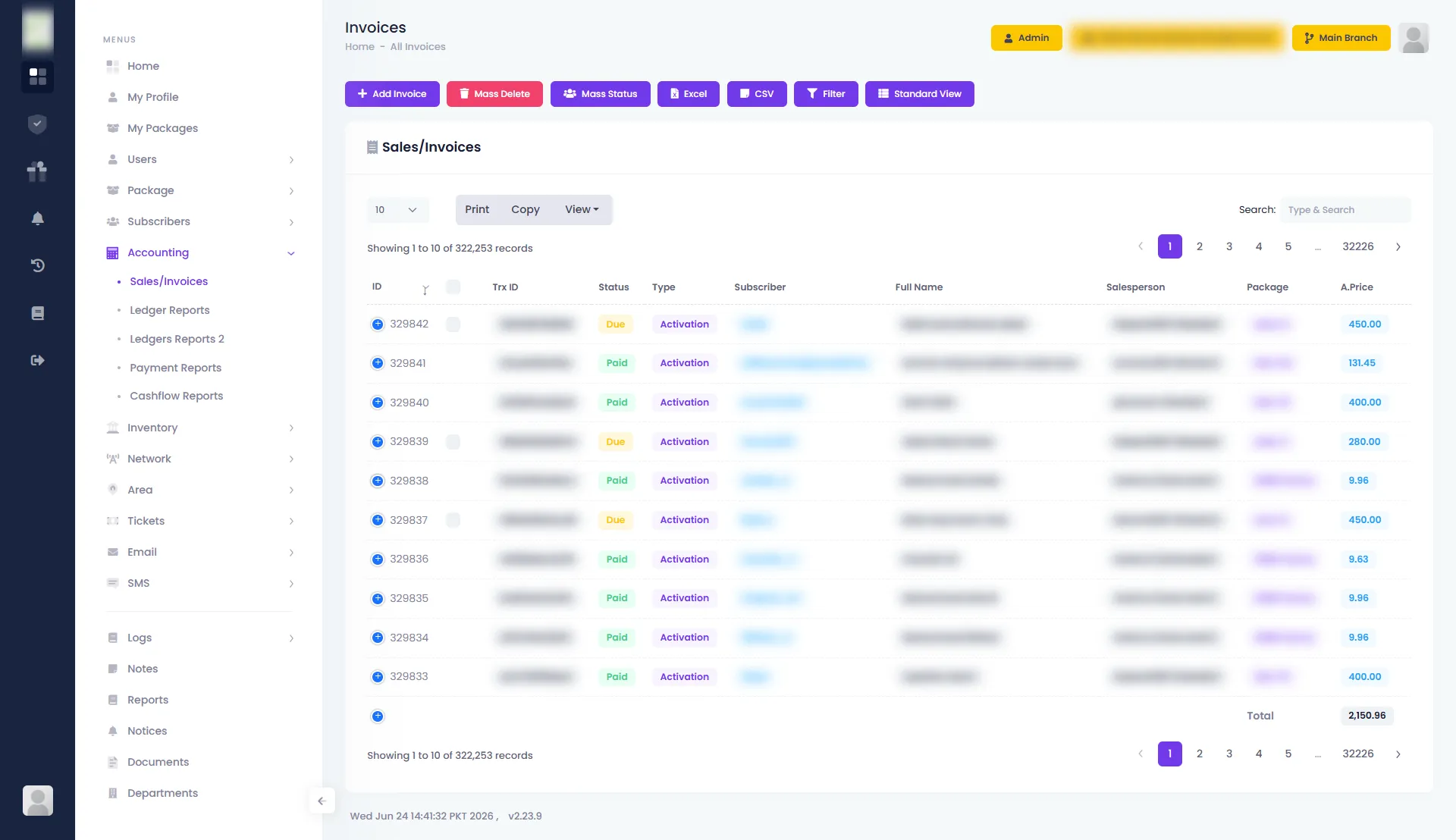Export invoices with the Excel button

(688, 94)
